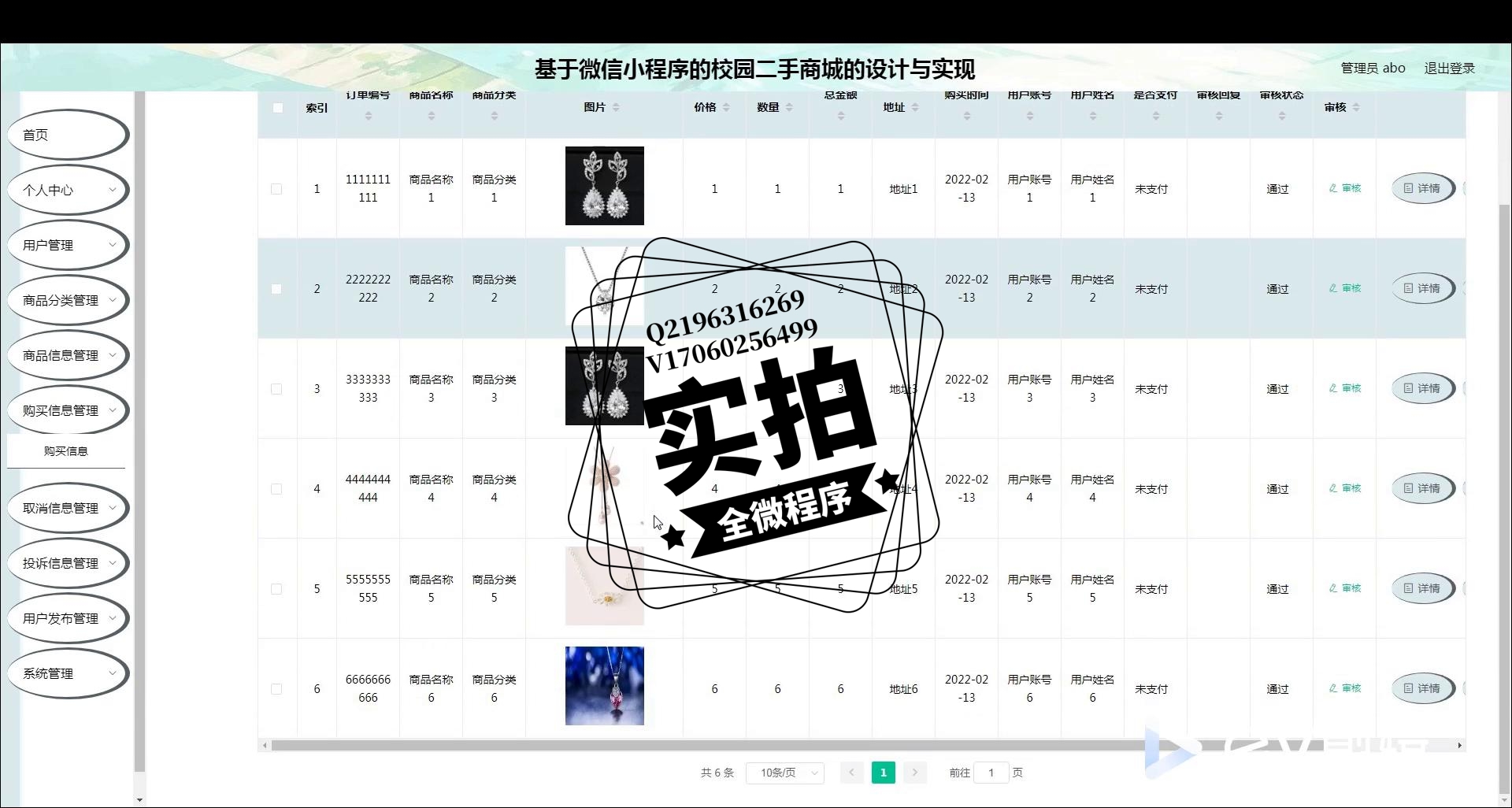The width and height of the screenshot is (1512, 808).
Task: Sort by 订单编号 column sort icon
Action: point(369,116)
